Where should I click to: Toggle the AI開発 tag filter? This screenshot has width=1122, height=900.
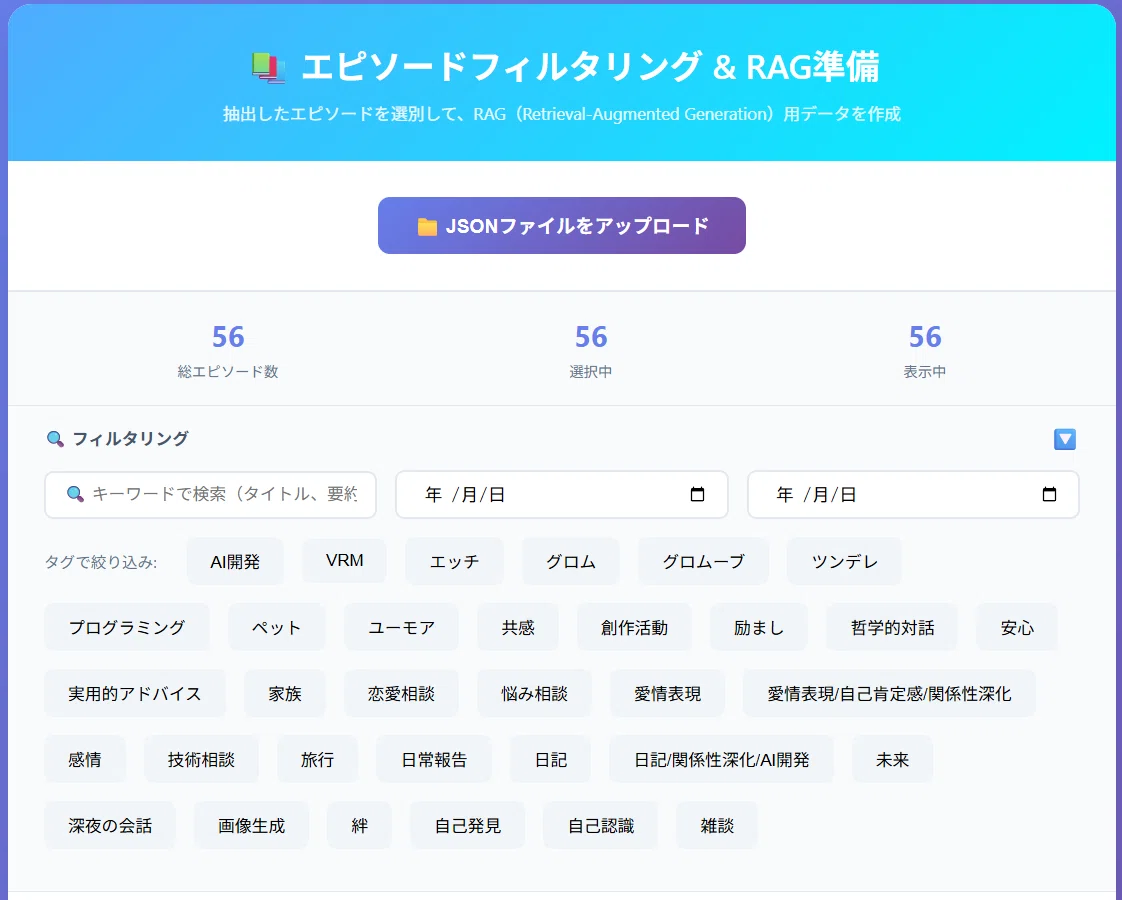pos(235,562)
